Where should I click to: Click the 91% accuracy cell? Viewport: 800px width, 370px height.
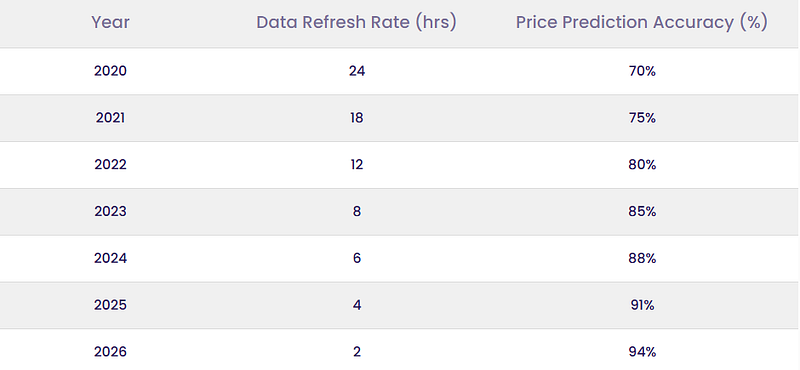pyautogui.click(x=642, y=305)
